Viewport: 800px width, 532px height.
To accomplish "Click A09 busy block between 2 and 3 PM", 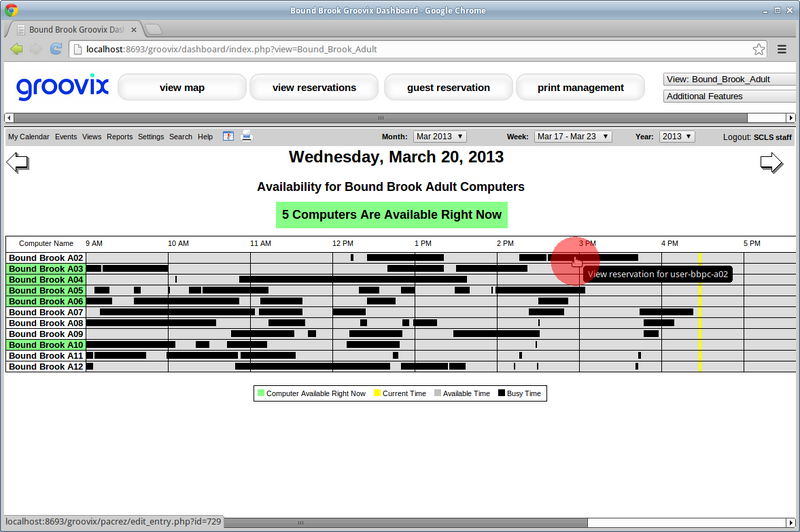I will (x=496, y=334).
